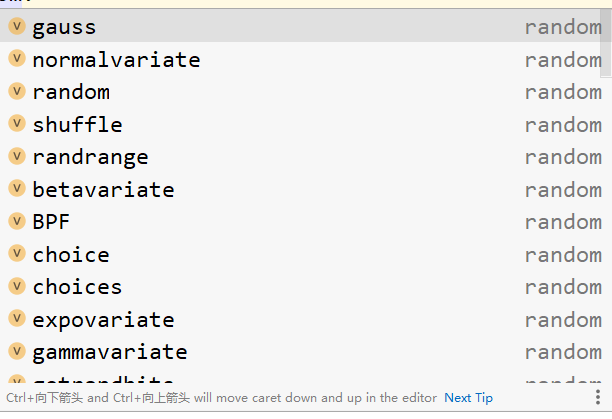Screen dimensions: 612x419
Task: Click the variable icon beside gammavariate
Action: (17, 352)
